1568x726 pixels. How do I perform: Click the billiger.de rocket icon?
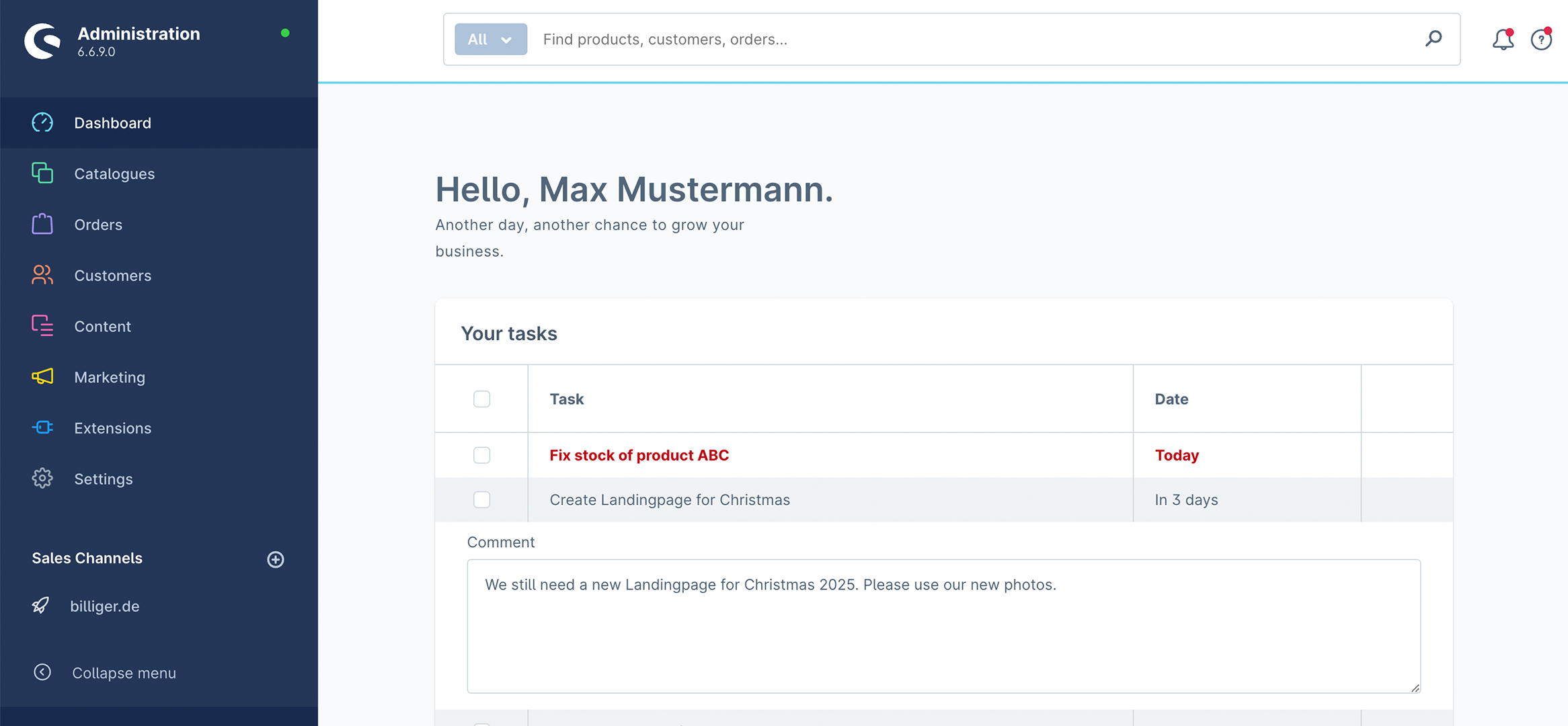click(41, 606)
